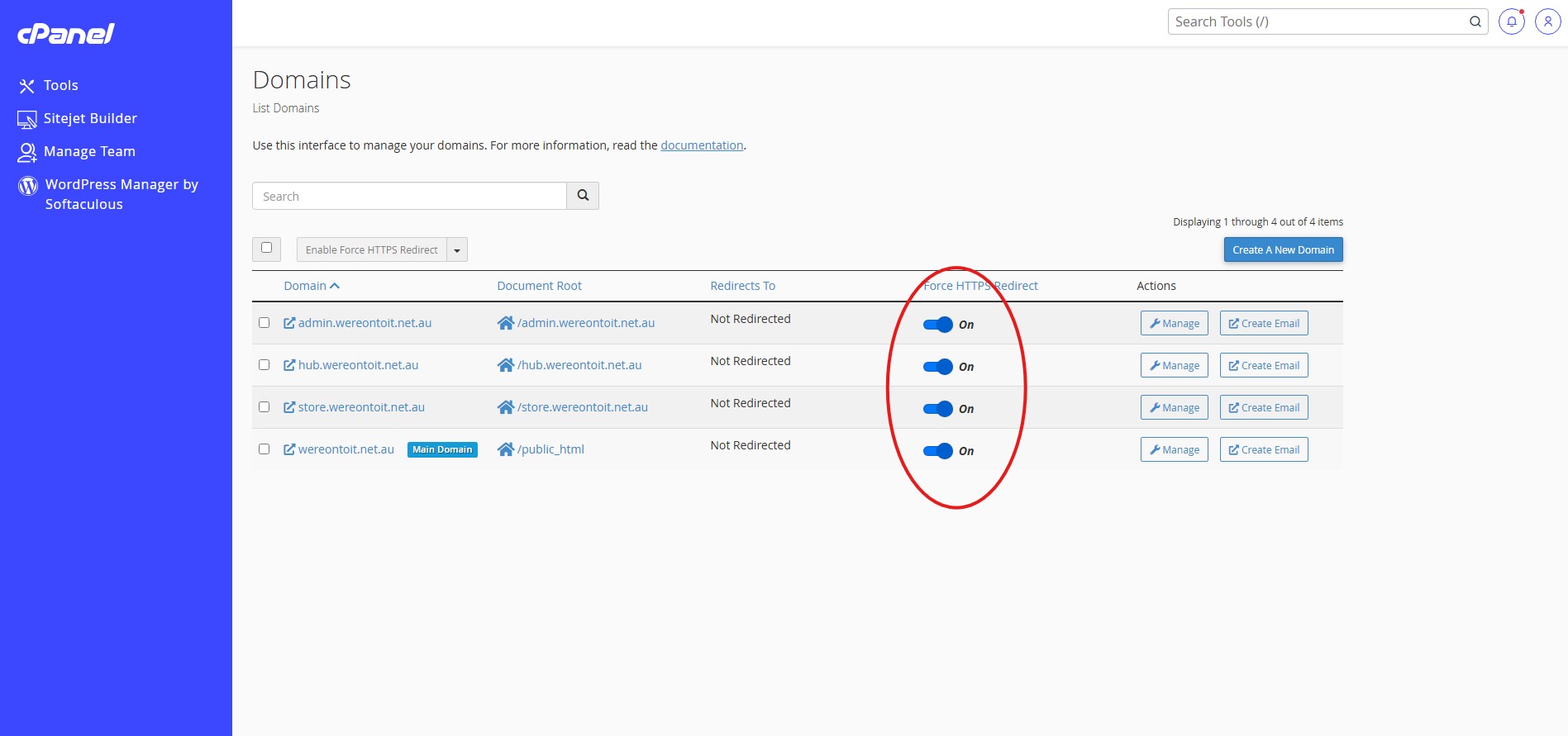Tick the select-all domains checkbox
The image size is (1568, 736).
pyautogui.click(x=266, y=248)
